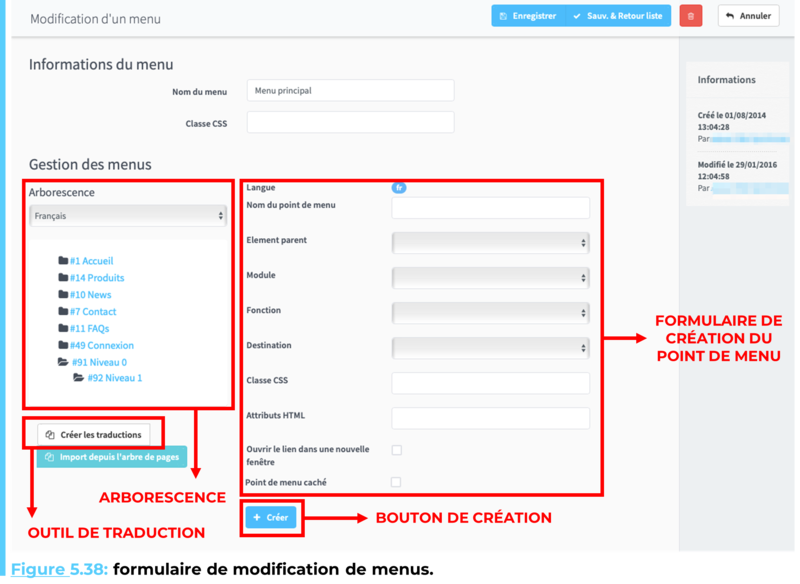The width and height of the screenshot is (800, 584).
Task: Click the blue 'fr' language badge
Action: 399,188
